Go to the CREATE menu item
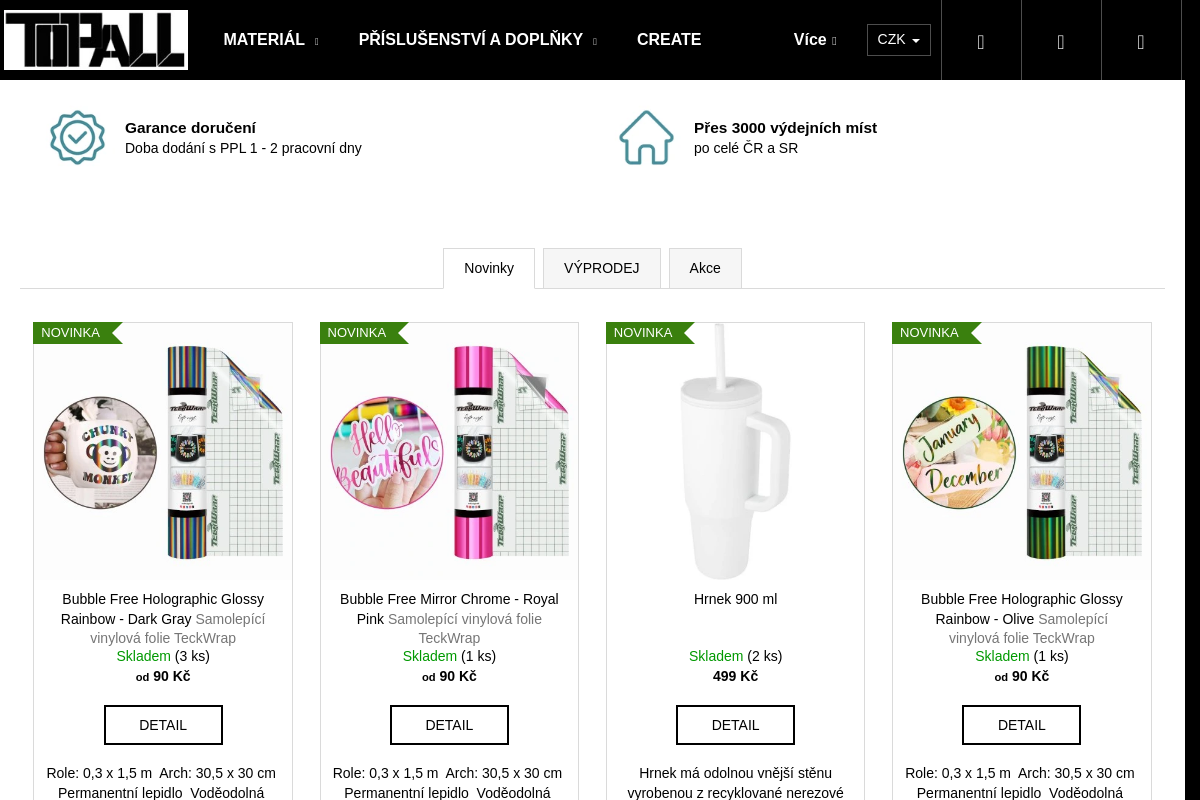 click(669, 40)
